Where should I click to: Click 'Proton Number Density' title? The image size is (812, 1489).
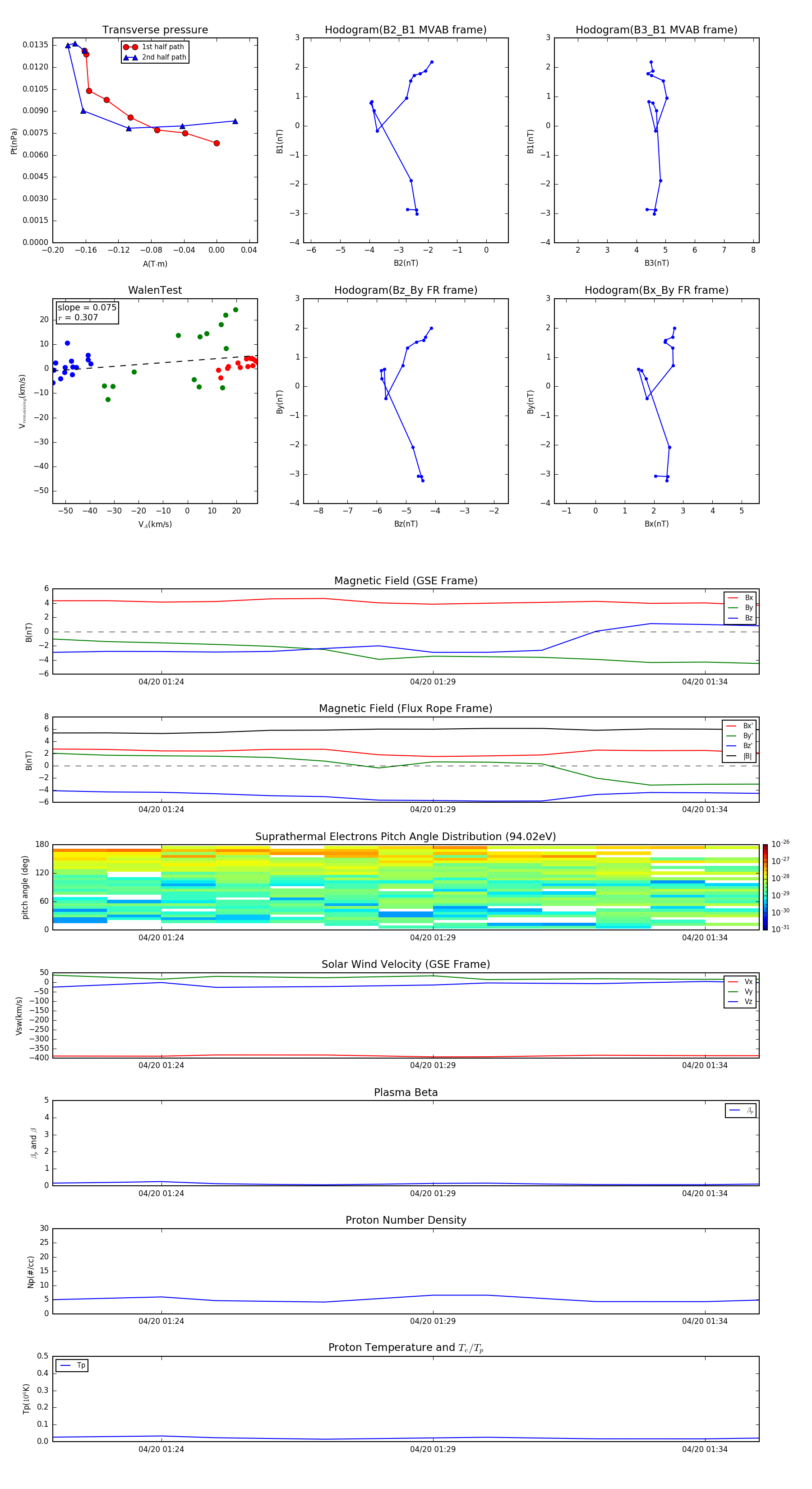[406, 1220]
